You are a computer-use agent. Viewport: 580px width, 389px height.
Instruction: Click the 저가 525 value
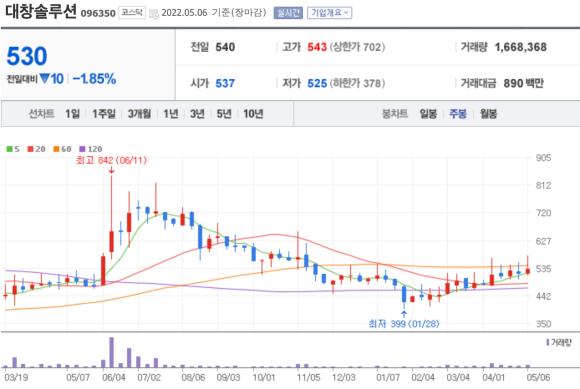(317, 84)
